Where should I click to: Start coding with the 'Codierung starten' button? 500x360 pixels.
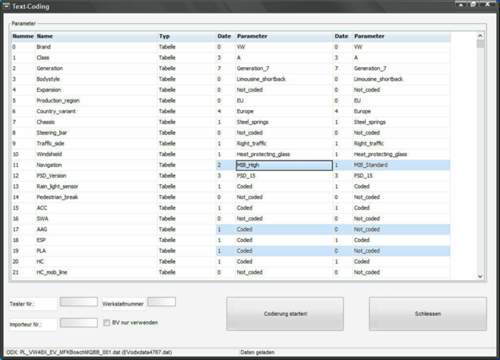click(285, 314)
